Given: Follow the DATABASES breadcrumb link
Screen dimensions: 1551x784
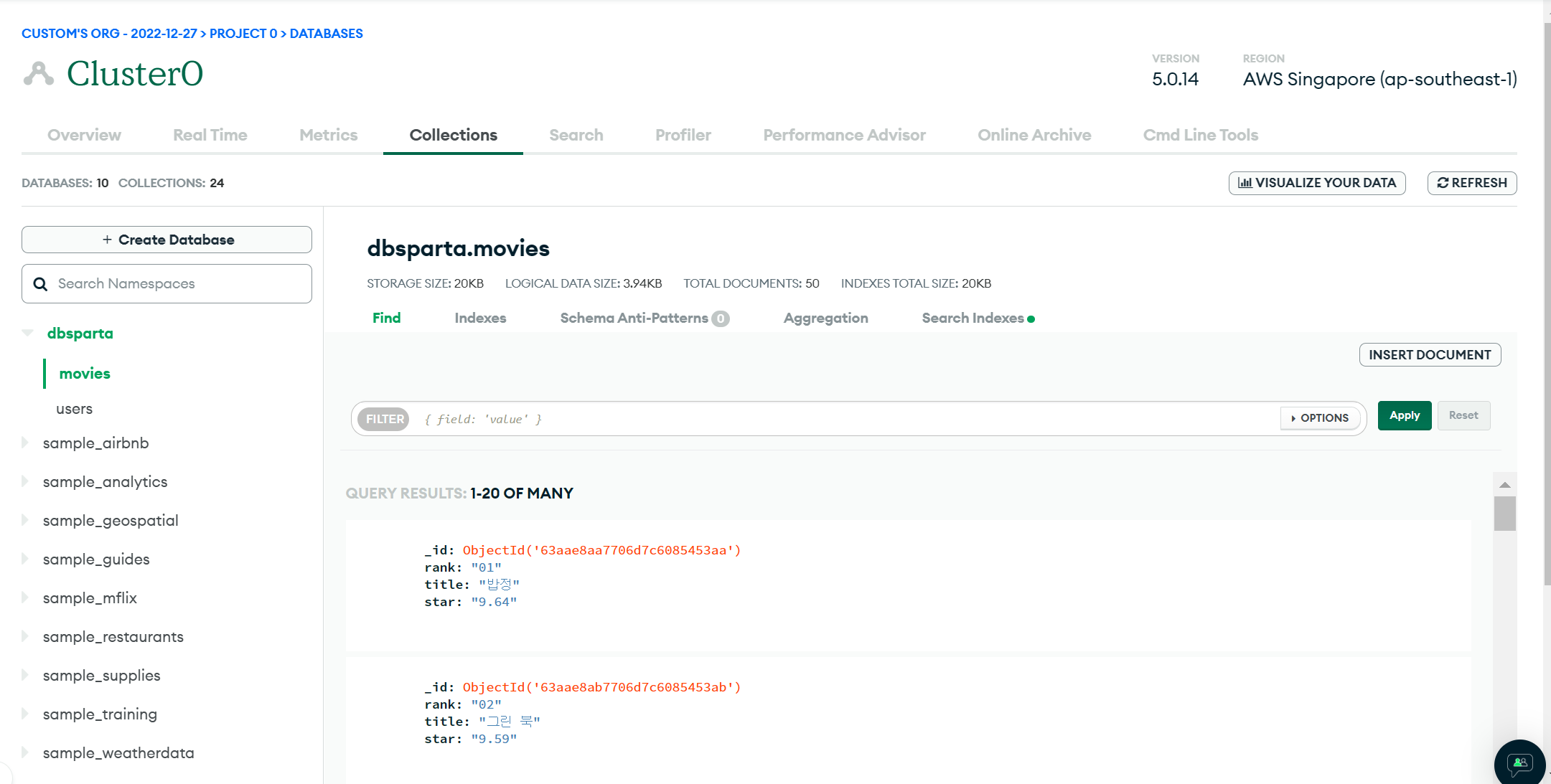Looking at the screenshot, I should pyautogui.click(x=327, y=34).
